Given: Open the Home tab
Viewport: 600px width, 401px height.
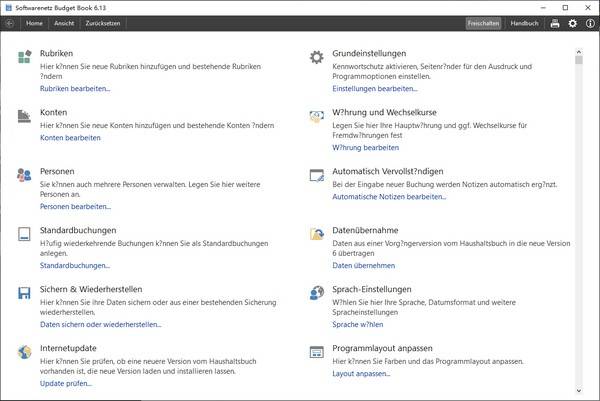Looking at the screenshot, I should point(34,23).
